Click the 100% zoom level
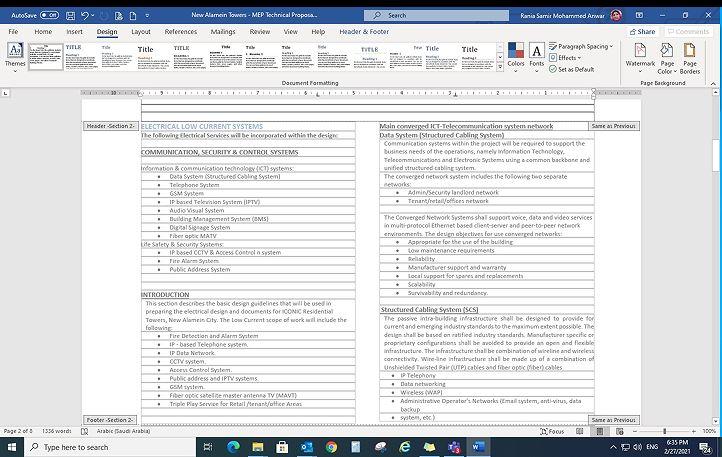Image resolution: width=722 pixels, height=457 pixels. (709, 431)
